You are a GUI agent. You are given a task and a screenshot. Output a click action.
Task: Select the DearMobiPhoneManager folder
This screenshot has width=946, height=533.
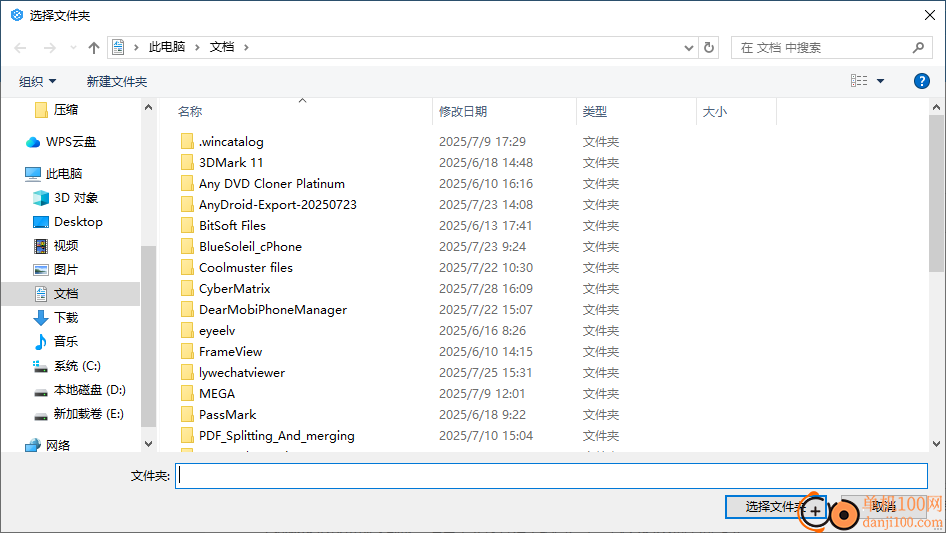273,310
